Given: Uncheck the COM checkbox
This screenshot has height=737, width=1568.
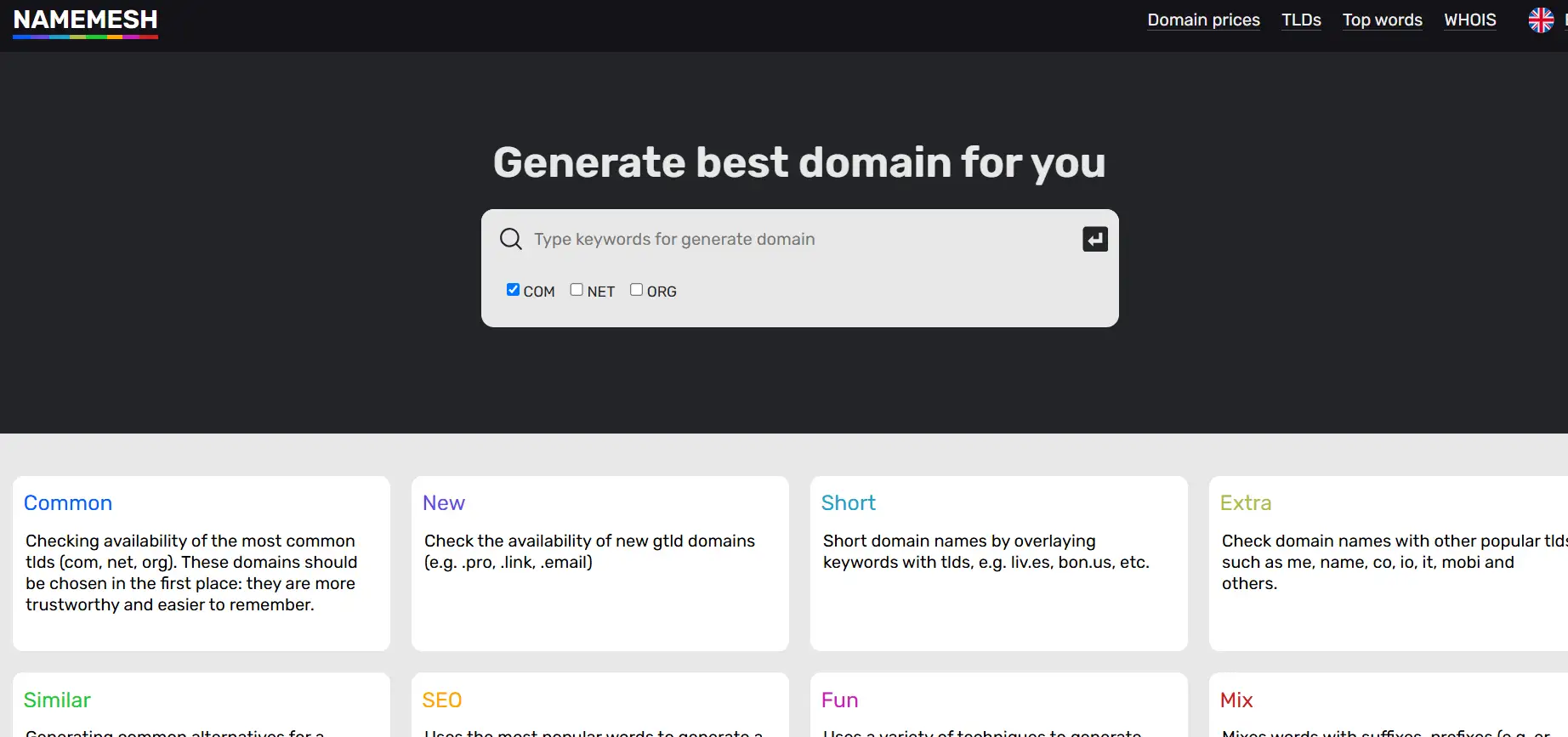Looking at the screenshot, I should pos(513,290).
